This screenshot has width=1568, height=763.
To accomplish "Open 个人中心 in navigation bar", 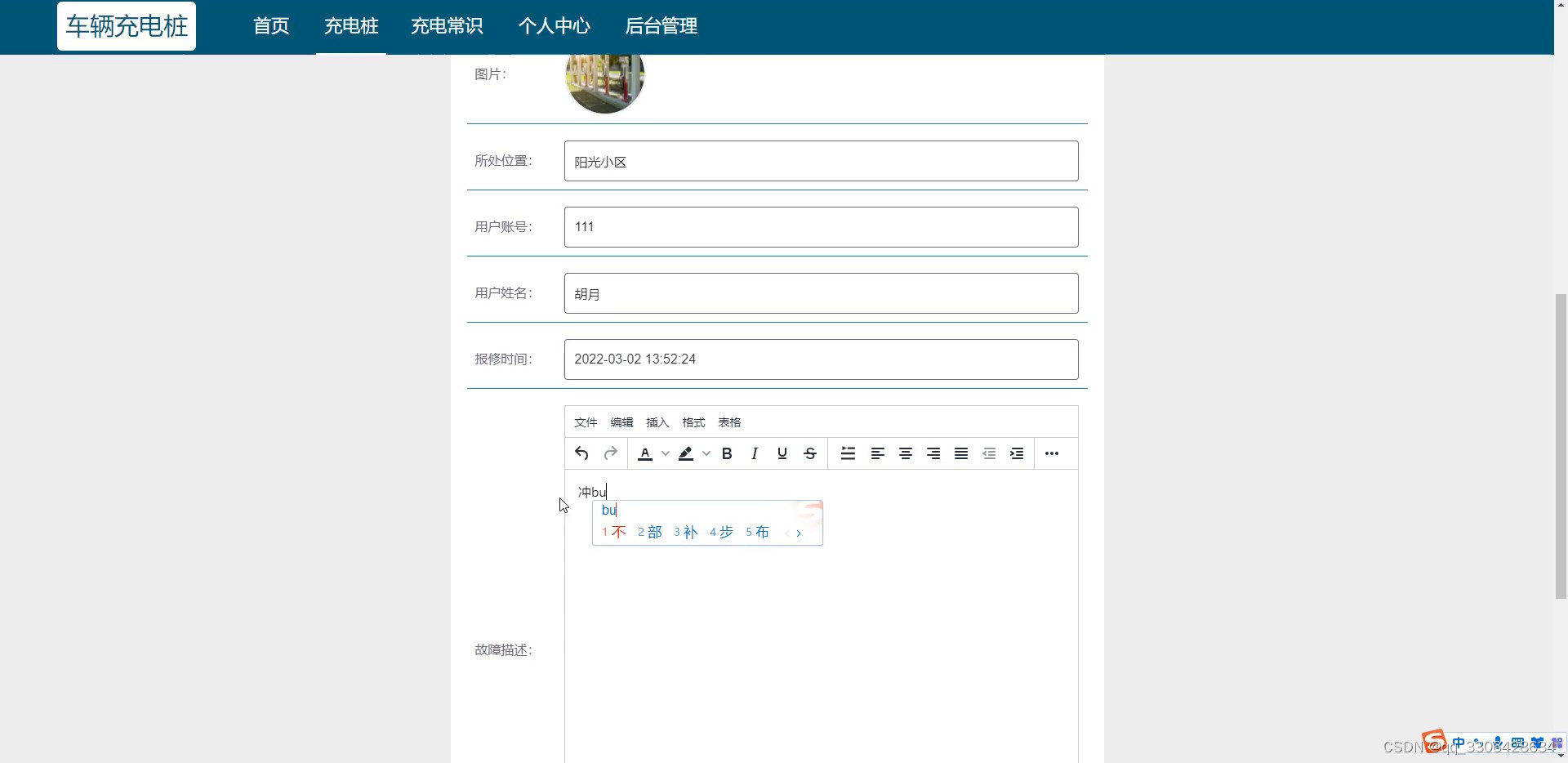I will coord(555,26).
